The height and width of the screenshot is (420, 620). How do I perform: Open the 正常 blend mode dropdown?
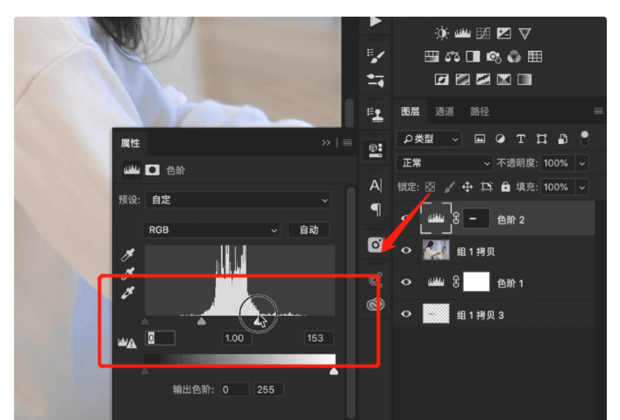(x=445, y=163)
